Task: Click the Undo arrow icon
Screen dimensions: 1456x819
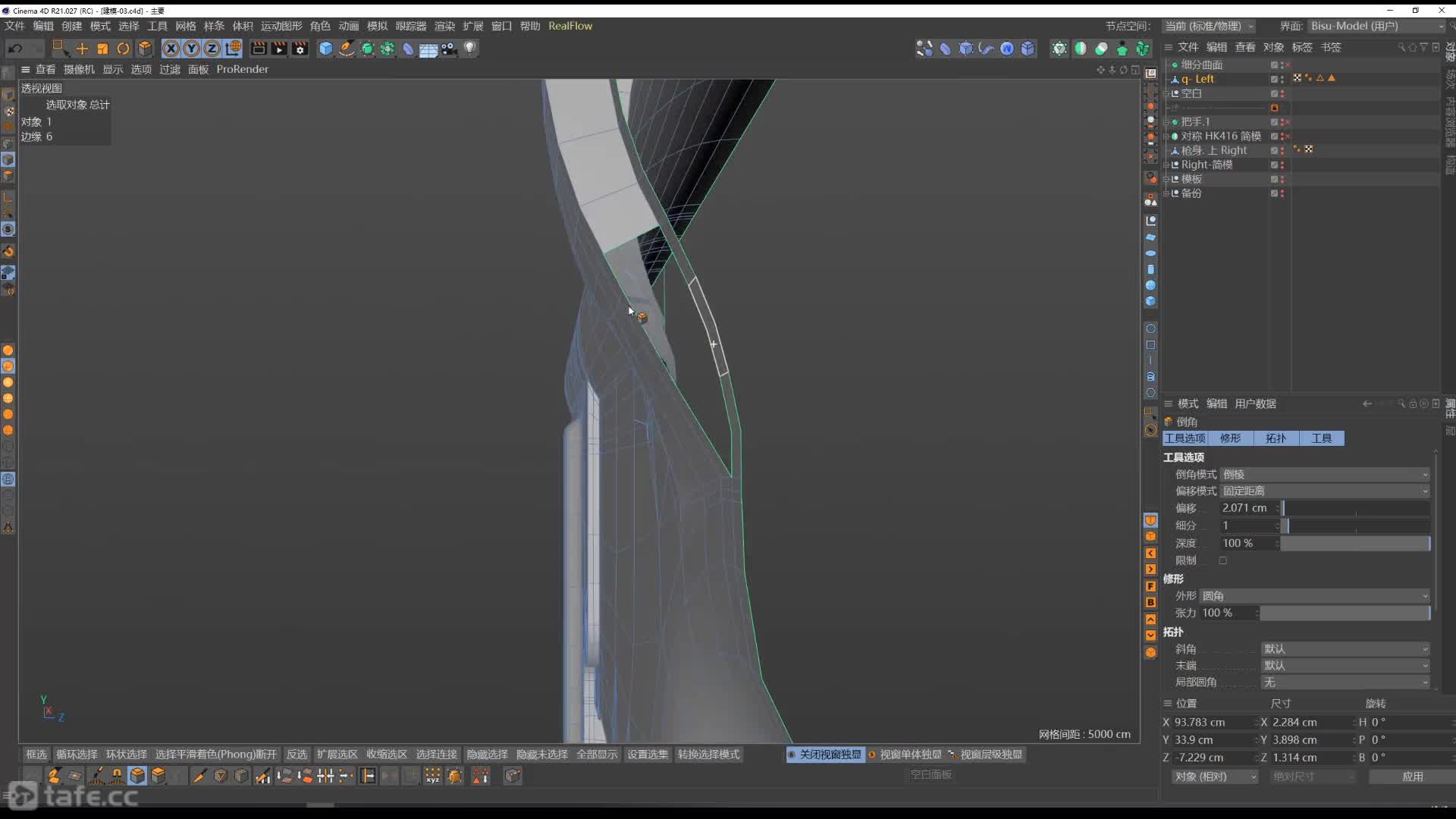Action: (15, 49)
